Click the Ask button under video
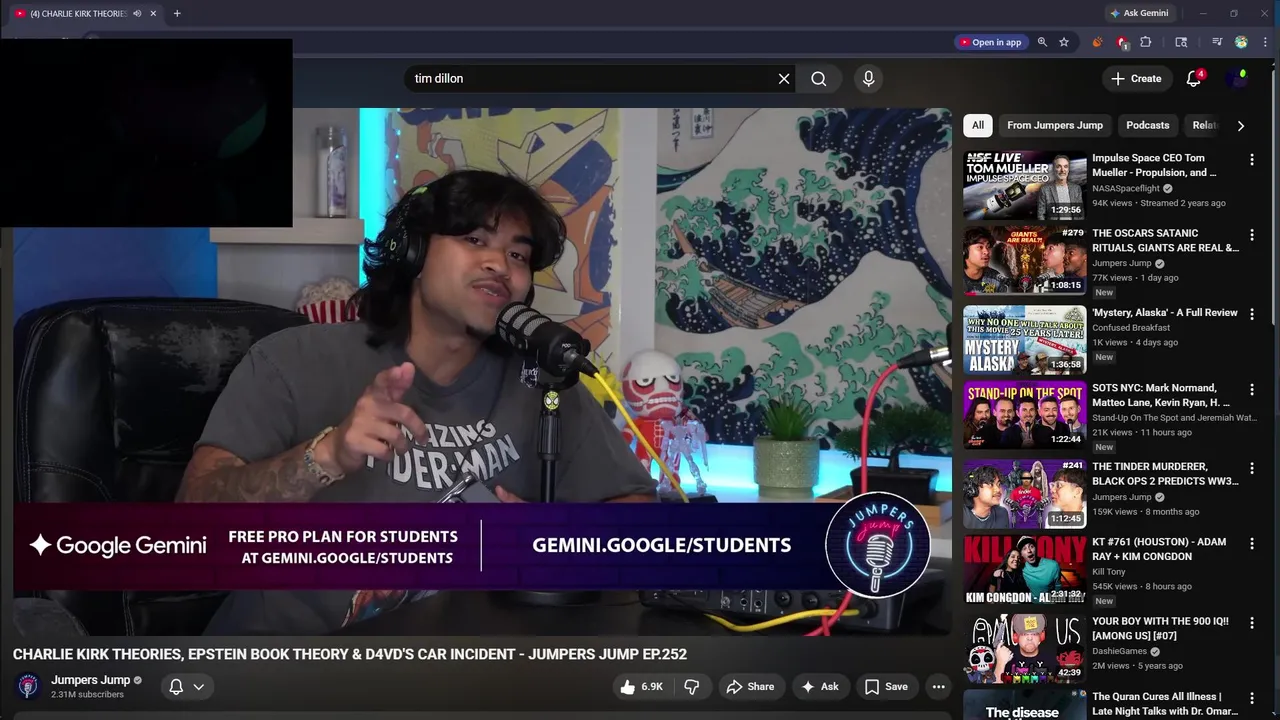1280x720 pixels. tap(819, 687)
